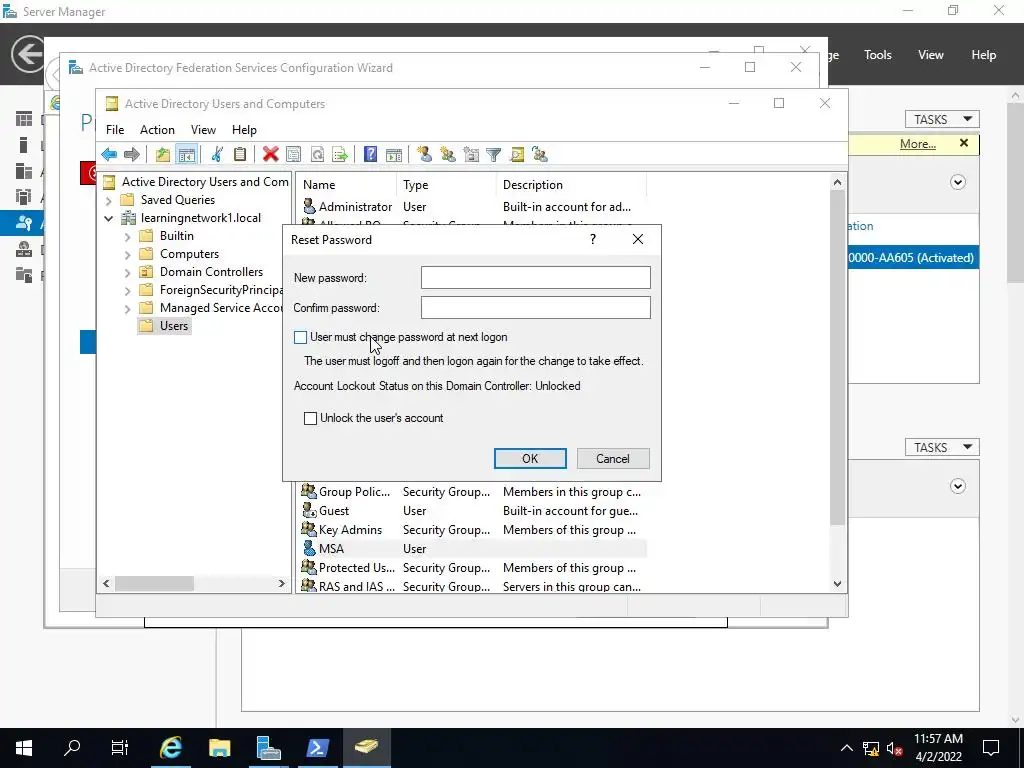The width and height of the screenshot is (1024, 768).
Task: Click the lower round chevron expander in Server Manager
Action: 957,486
